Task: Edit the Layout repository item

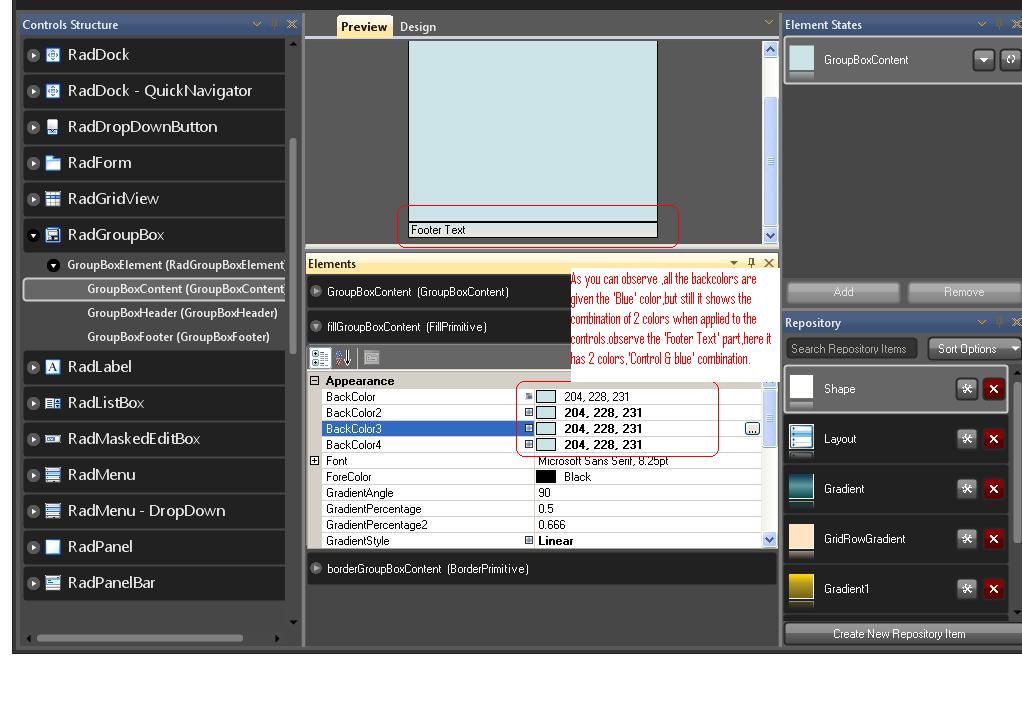Action: tap(967, 439)
